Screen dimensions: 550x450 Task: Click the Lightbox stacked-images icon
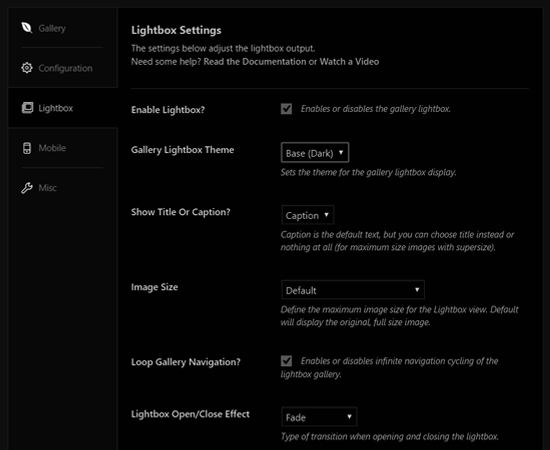(x=27, y=108)
